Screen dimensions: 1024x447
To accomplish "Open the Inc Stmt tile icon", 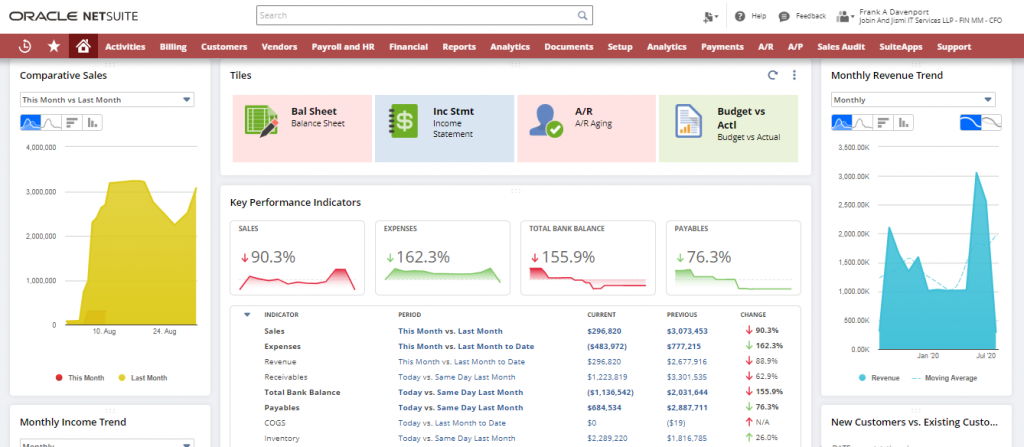I will pos(403,120).
